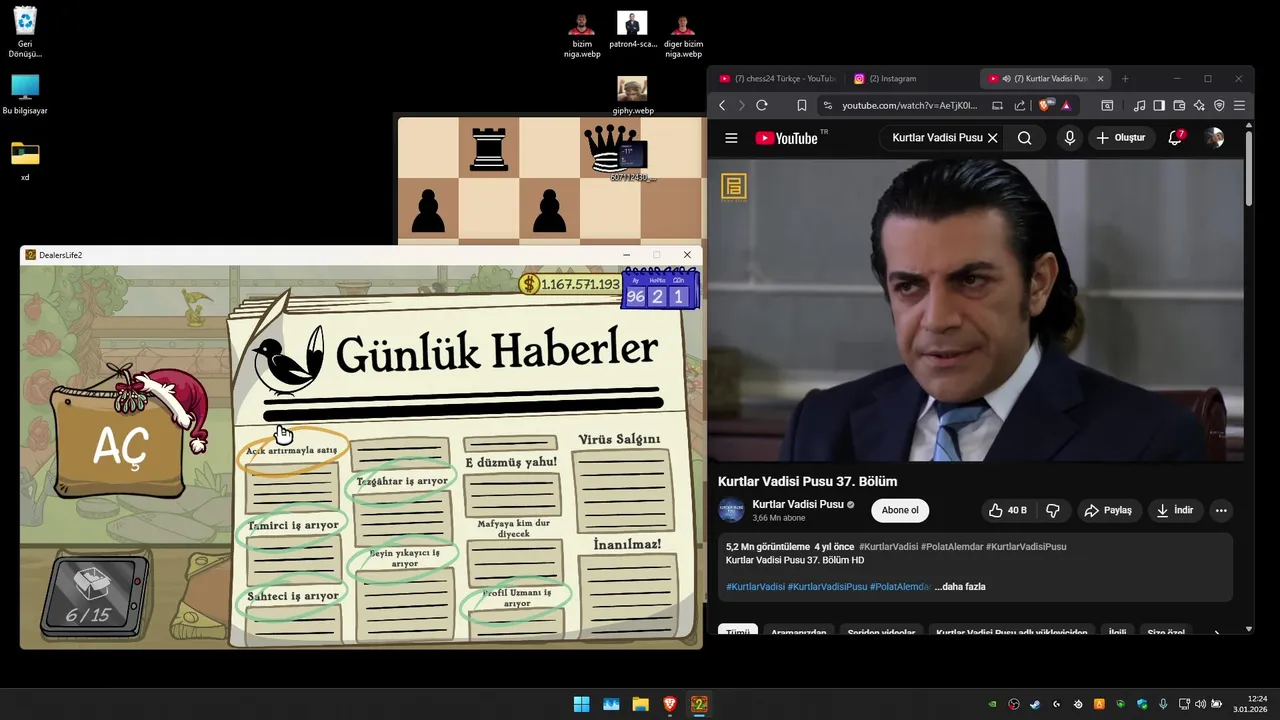
Task: Close the Kurtlar Vadisi browser tab
Action: pos(1101,79)
